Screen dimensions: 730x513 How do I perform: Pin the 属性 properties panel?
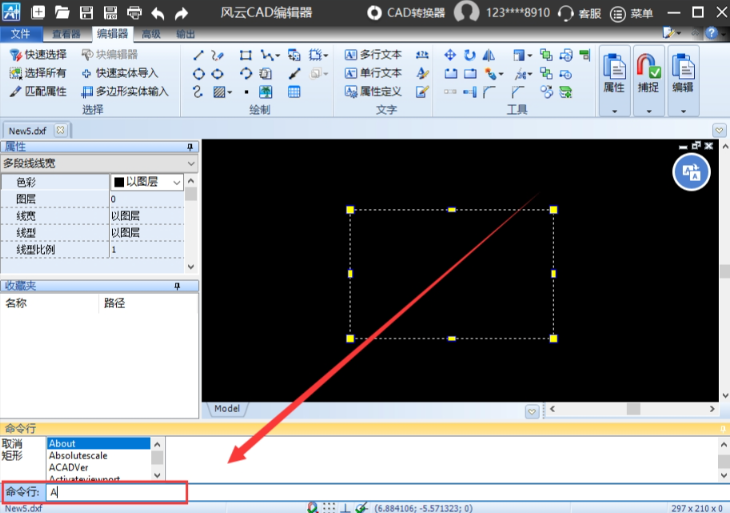[x=190, y=147]
